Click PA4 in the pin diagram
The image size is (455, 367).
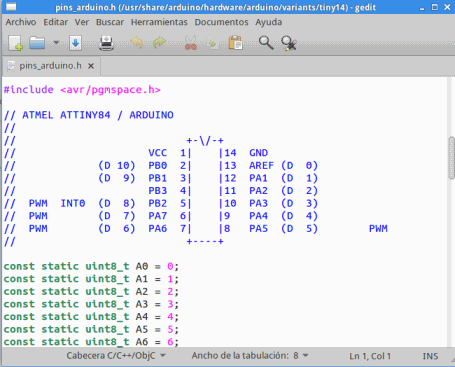(x=258, y=216)
